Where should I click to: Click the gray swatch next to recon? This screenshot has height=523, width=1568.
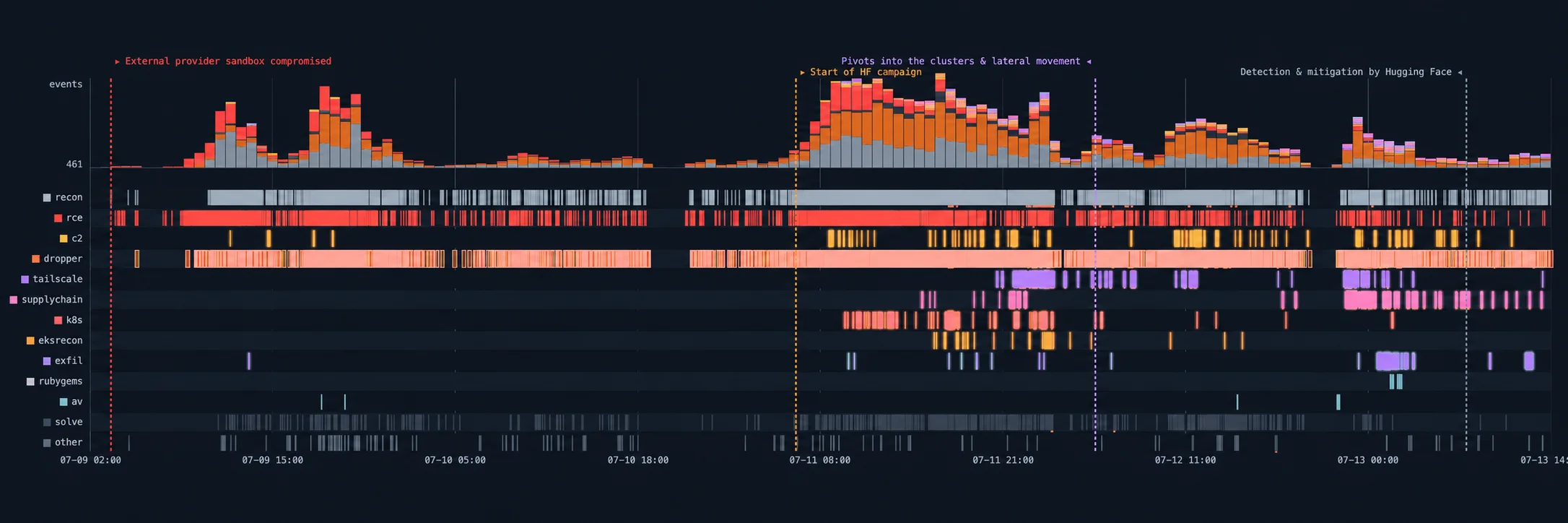click(x=47, y=198)
